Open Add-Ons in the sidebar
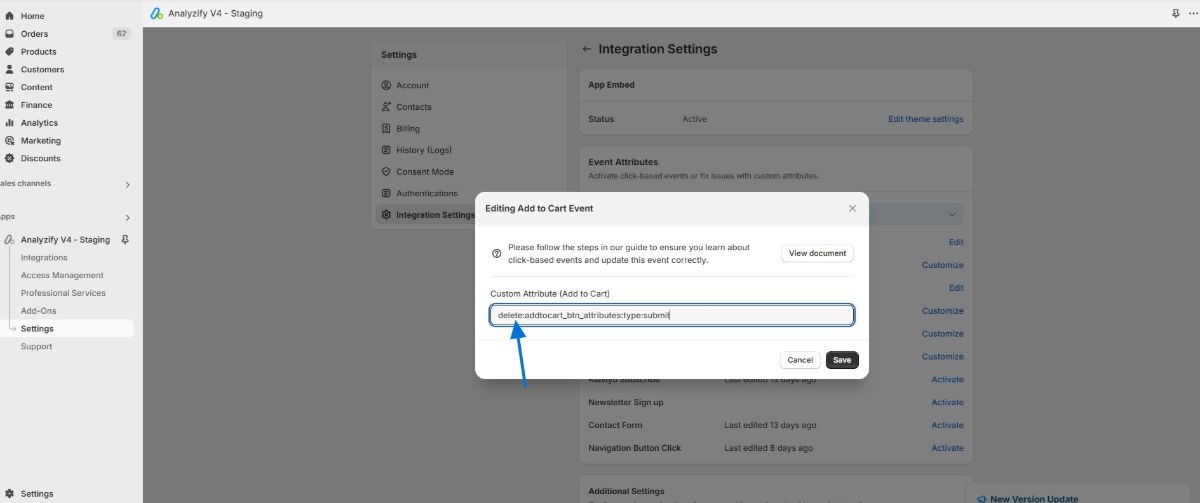Viewport: 1200px width, 503px height. pos(39,311)
